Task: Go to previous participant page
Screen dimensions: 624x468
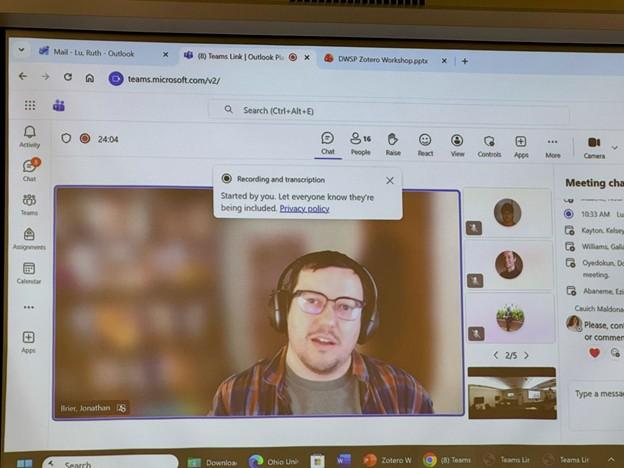Action: [x=495, y=355]
